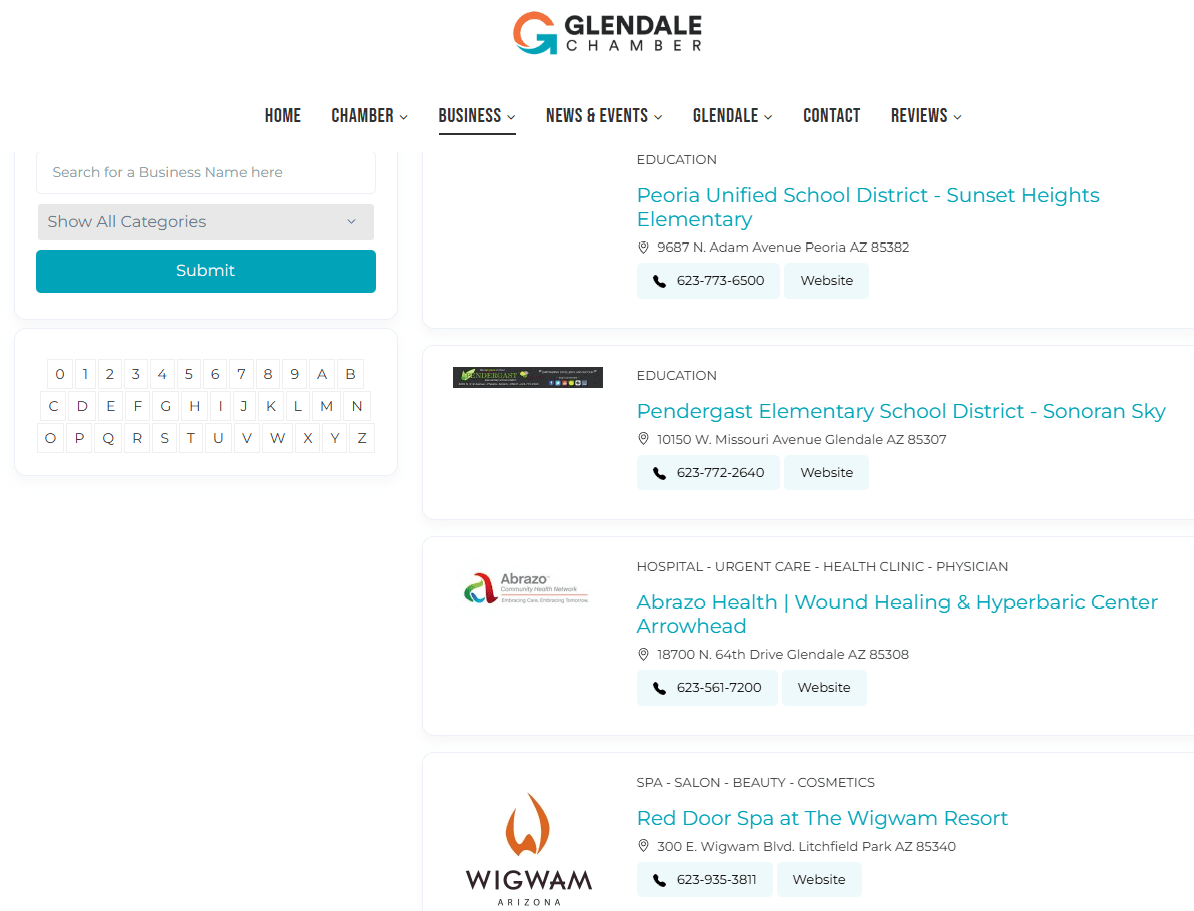
Task: Submit the business search form
Action: pos(206,271)
